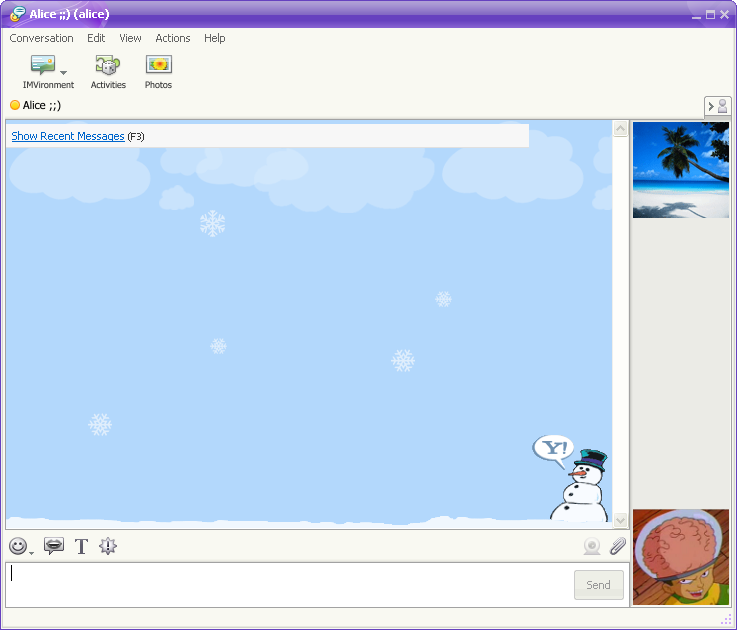Click the Yahoo Messenger title bar icon
The width and height of the screenshot is (737, 630).
point(17,14)
